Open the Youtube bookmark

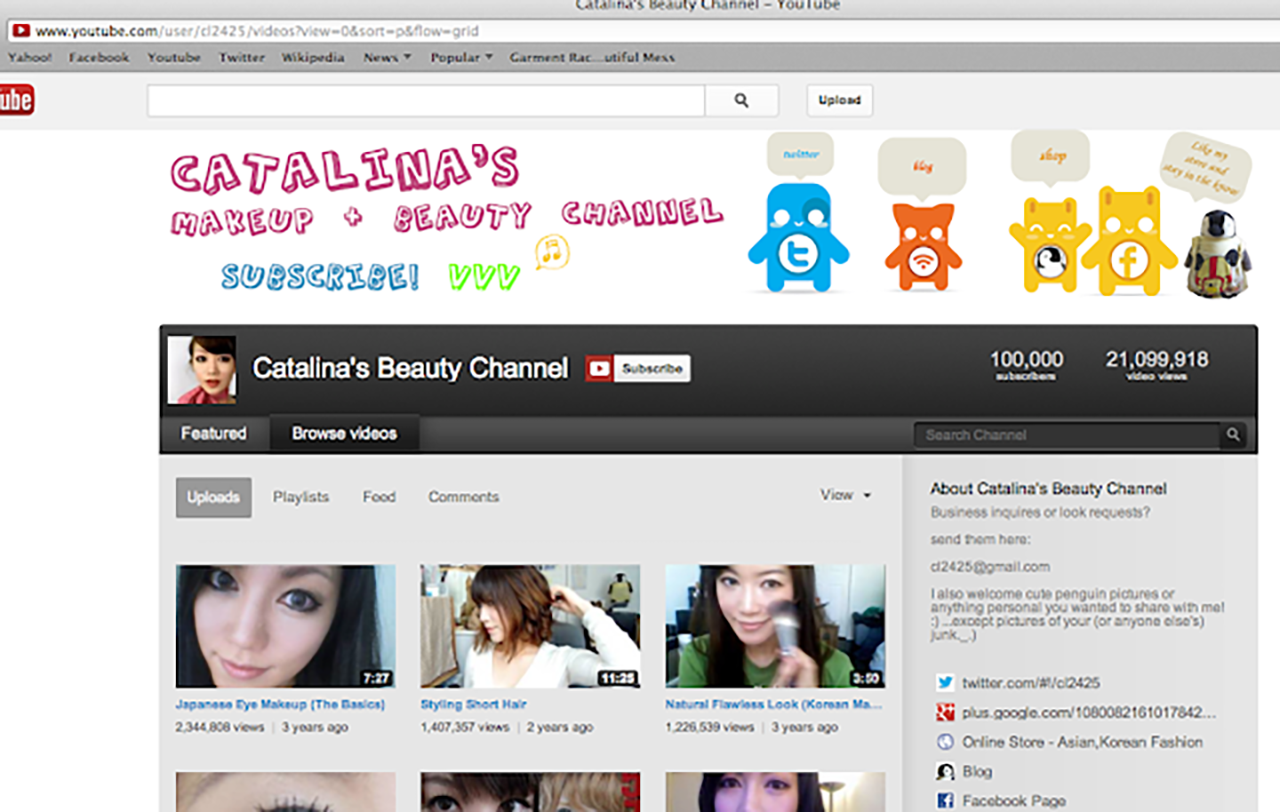174,57
